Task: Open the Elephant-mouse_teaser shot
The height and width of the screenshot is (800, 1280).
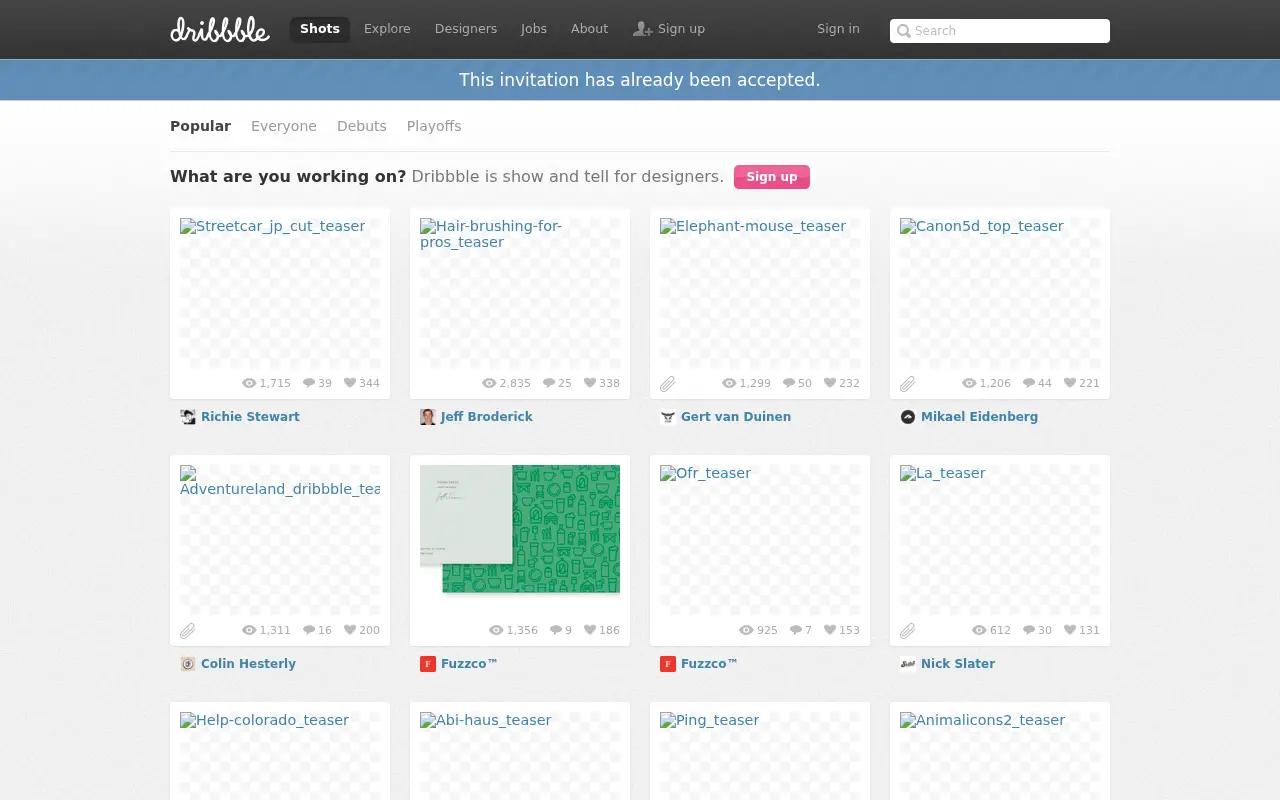Action: (760, 293)
